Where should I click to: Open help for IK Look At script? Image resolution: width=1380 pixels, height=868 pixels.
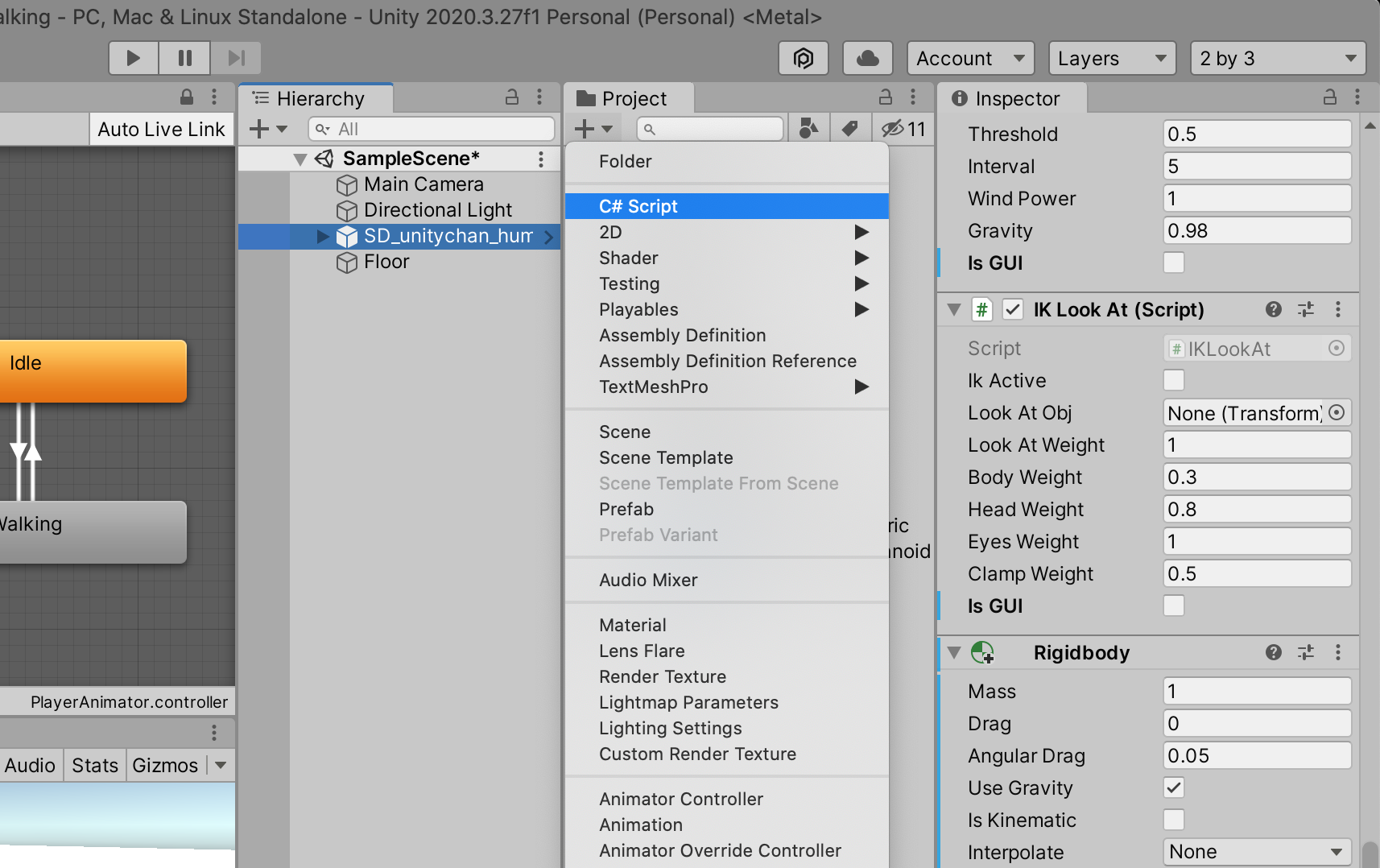(x=1273, y=310)
